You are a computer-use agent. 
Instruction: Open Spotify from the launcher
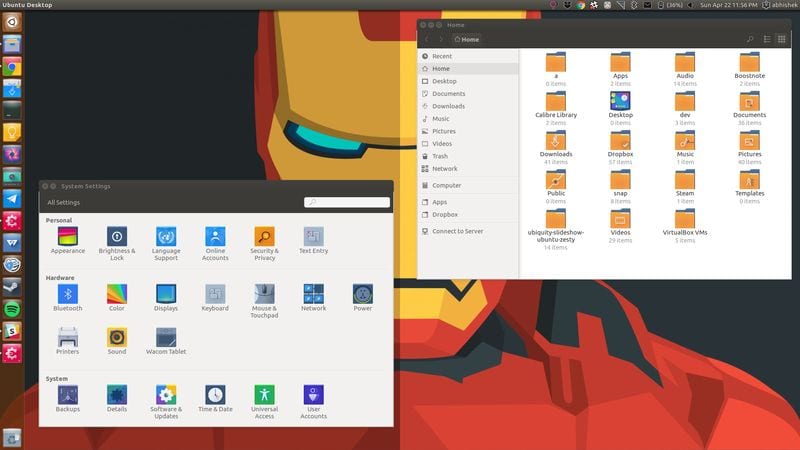(12, 309)
